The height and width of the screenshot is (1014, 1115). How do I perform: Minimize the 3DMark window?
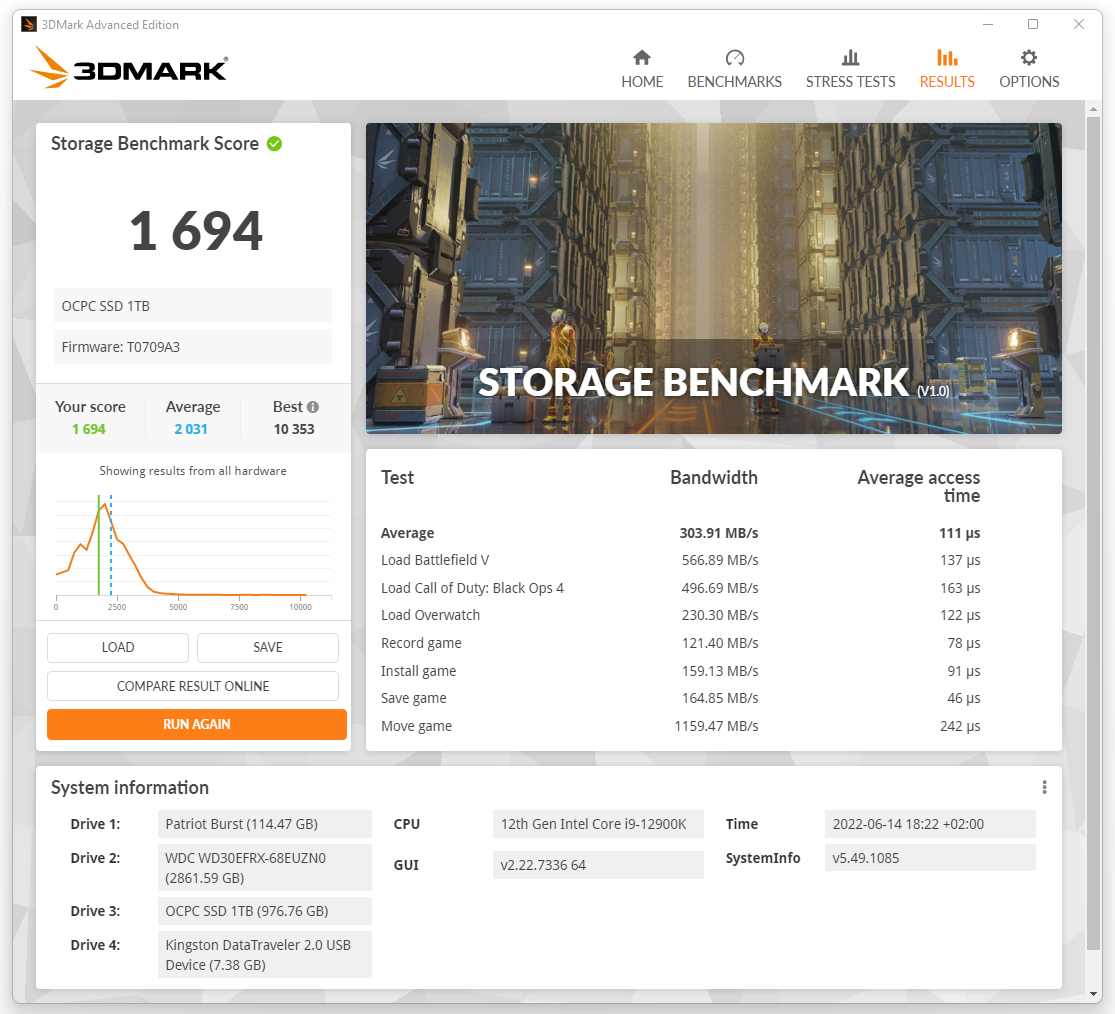(x=988, y=24)
